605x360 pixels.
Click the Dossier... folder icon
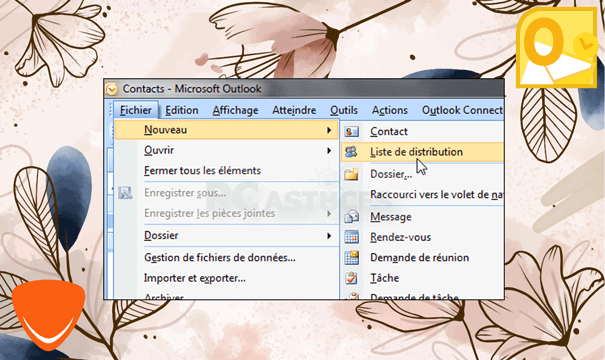(352, 174)
